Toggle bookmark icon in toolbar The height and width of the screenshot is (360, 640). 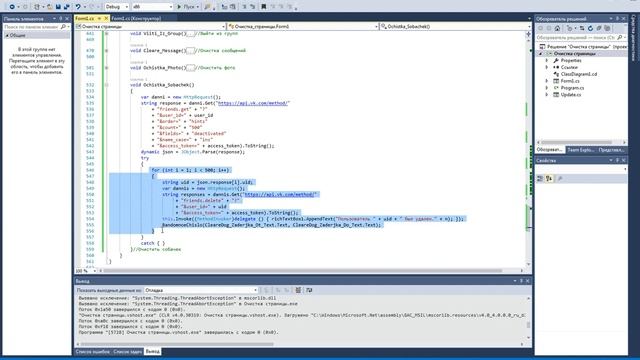click(264, 7)
